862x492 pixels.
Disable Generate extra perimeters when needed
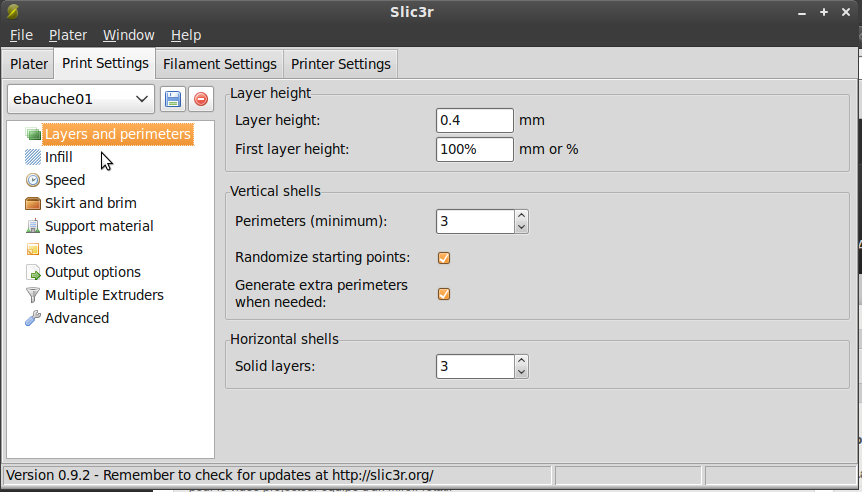pos(444,294)
